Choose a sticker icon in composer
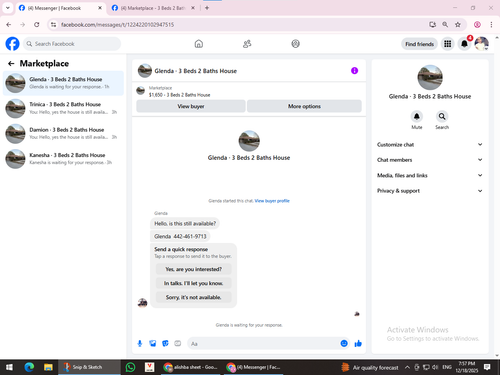Screen dimensions: 500x375 coord(165,343)
